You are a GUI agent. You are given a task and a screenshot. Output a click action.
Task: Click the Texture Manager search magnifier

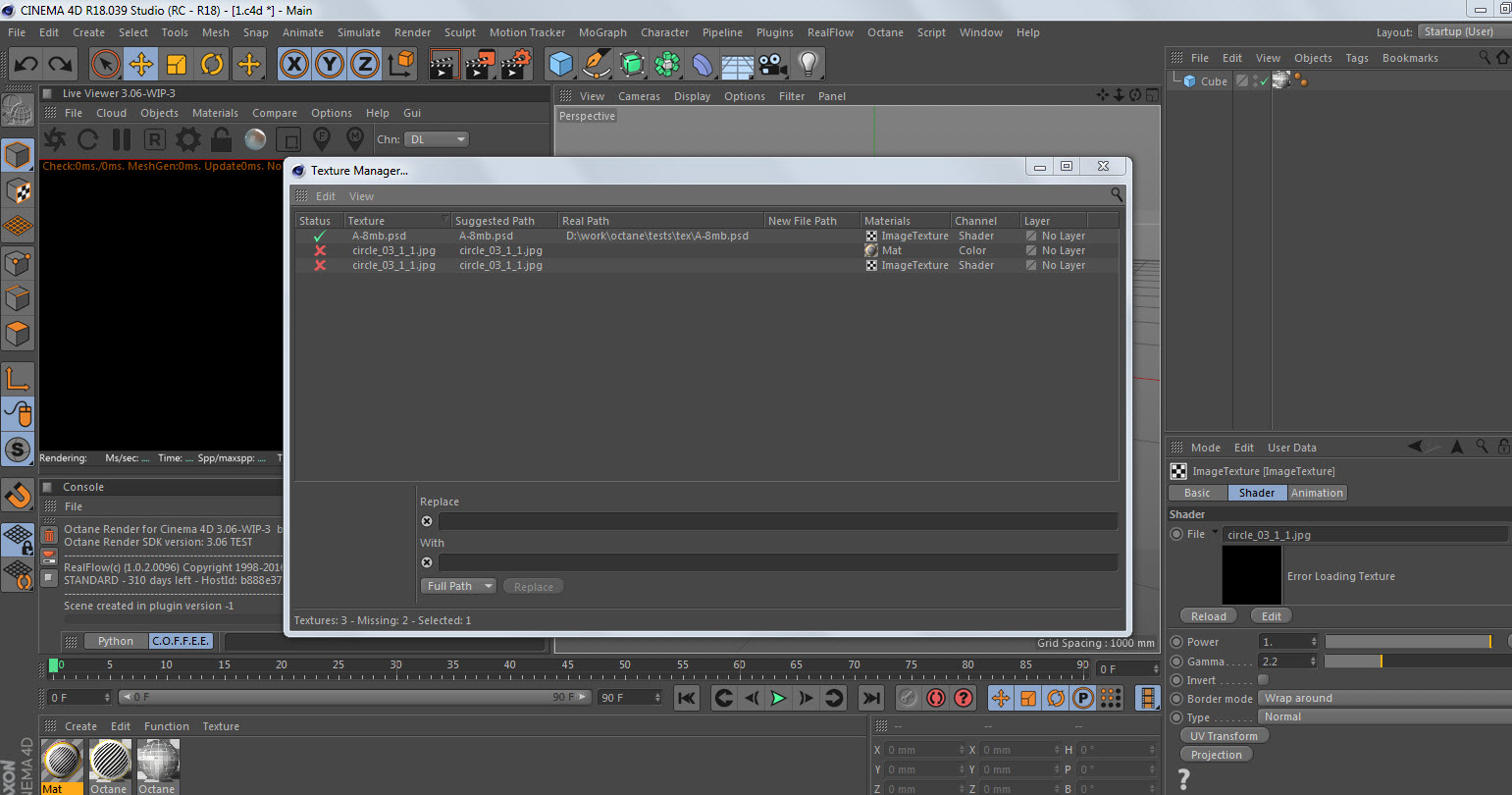click(1117, 194)
